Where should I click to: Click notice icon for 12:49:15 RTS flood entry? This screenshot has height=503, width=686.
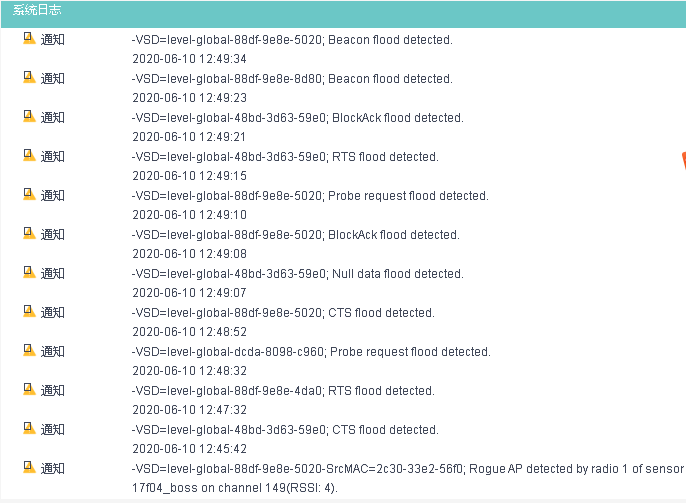pos(29,156)
